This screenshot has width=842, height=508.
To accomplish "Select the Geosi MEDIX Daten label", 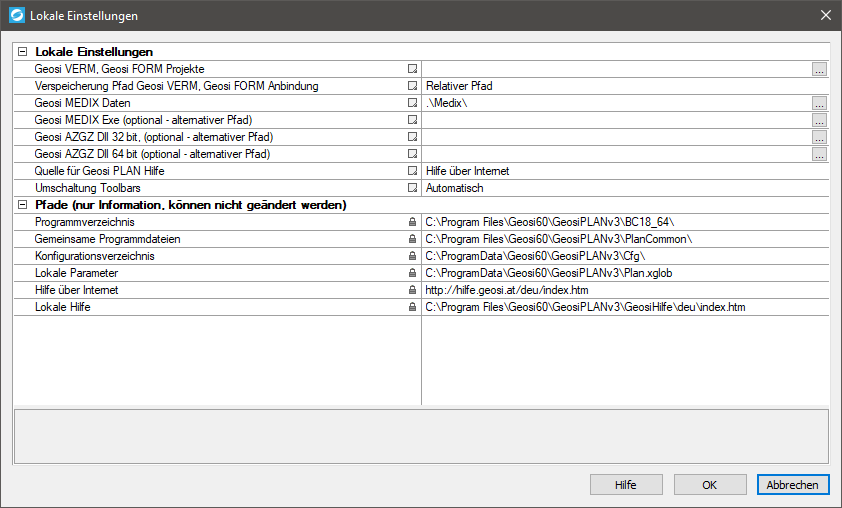I will click(x=83, y=103).
